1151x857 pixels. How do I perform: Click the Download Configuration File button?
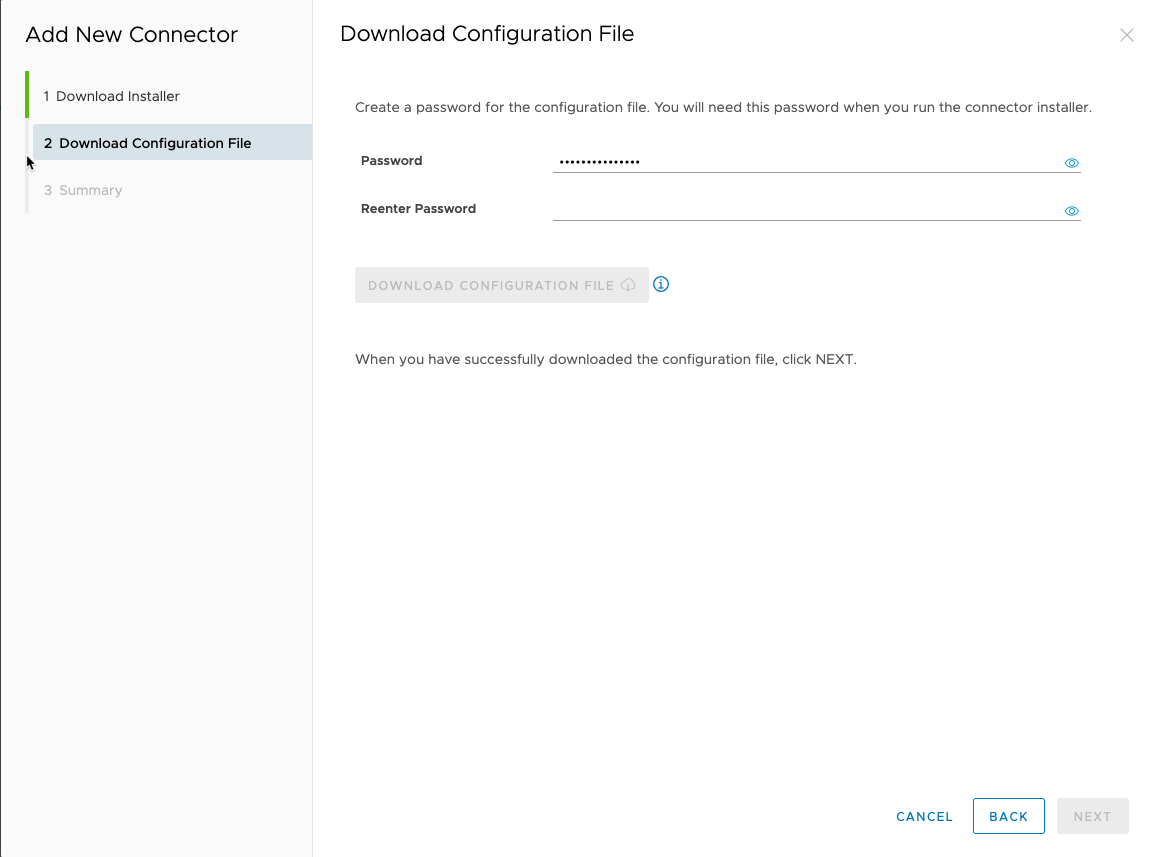pos(501,284)
